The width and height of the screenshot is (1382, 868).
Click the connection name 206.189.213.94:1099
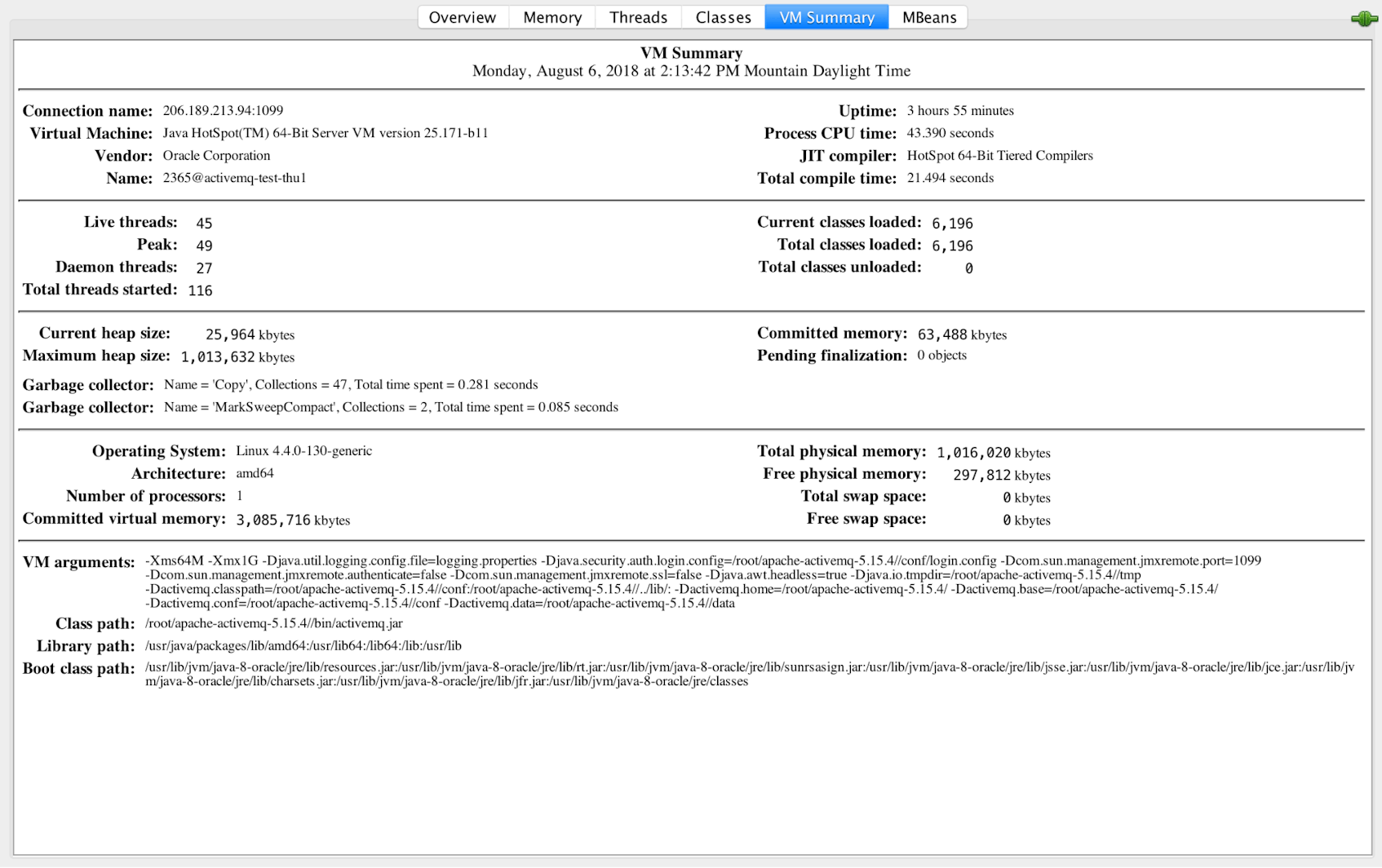[221, 110]
